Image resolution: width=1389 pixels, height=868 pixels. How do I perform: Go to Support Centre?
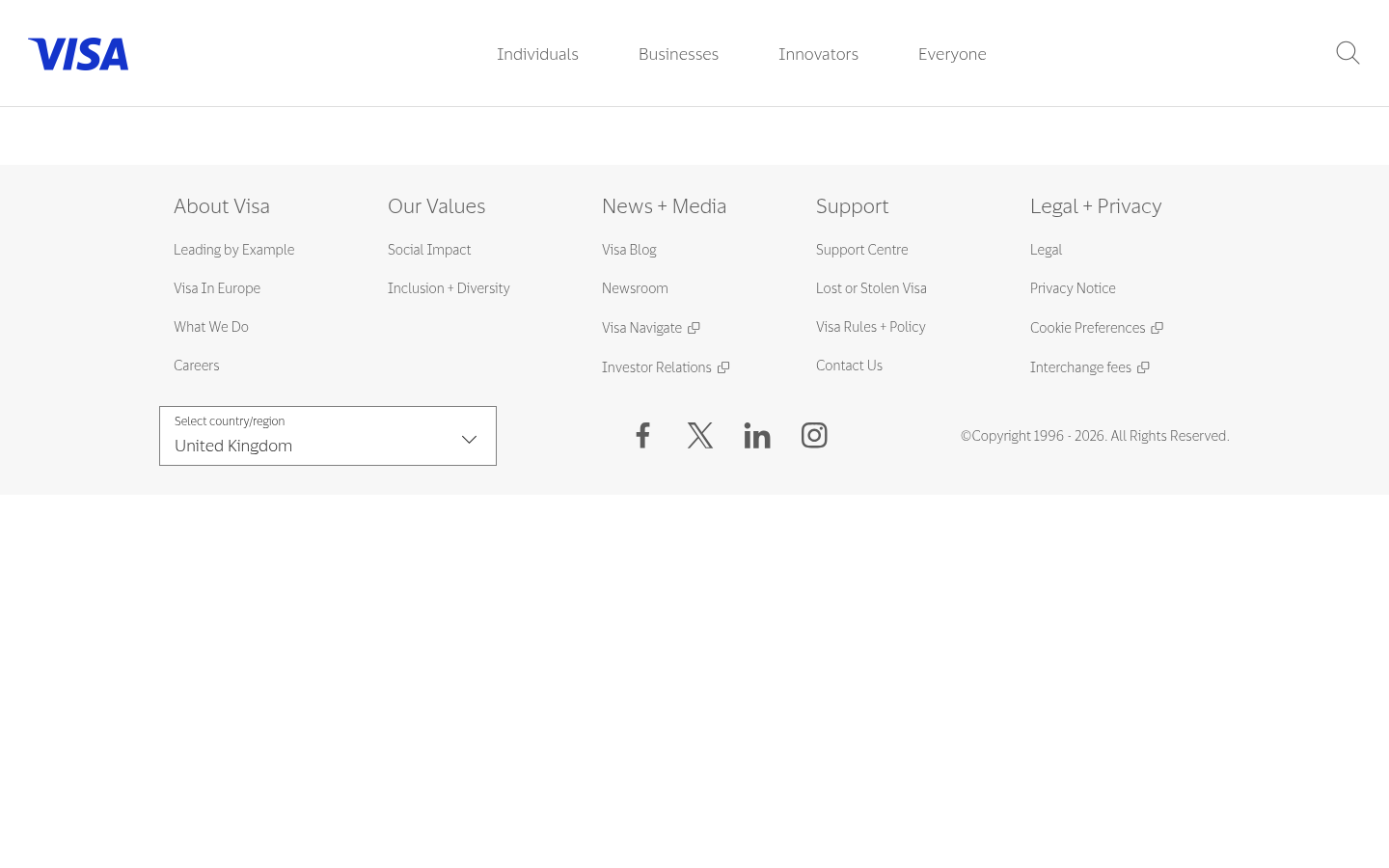pos(862,250)
